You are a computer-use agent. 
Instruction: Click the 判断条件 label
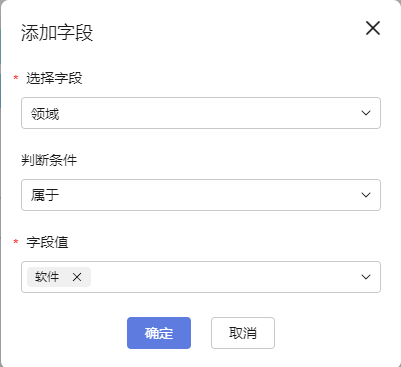point(49,161)
